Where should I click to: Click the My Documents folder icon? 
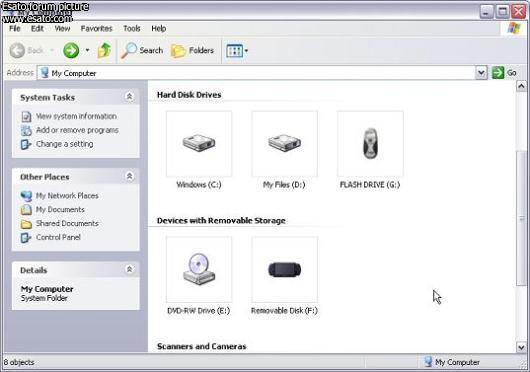point(26,209)
